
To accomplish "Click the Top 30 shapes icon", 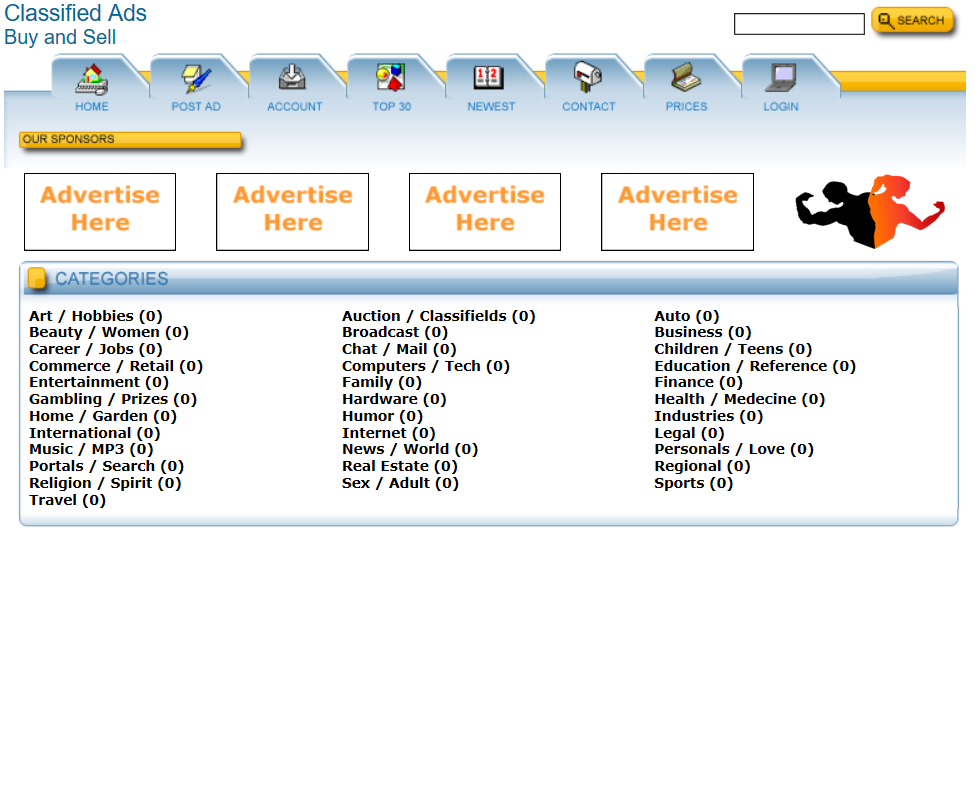I will [x=391, y=78].
